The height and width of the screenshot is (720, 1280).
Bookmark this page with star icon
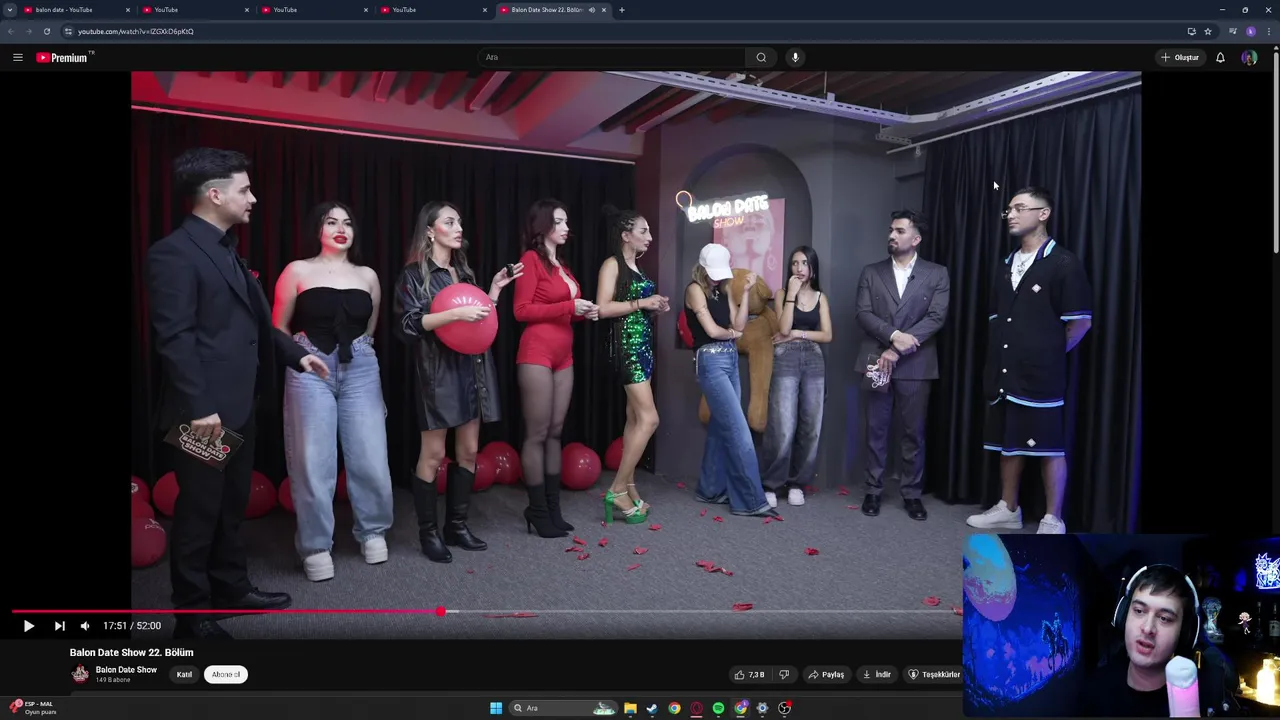coord(1208,31)
